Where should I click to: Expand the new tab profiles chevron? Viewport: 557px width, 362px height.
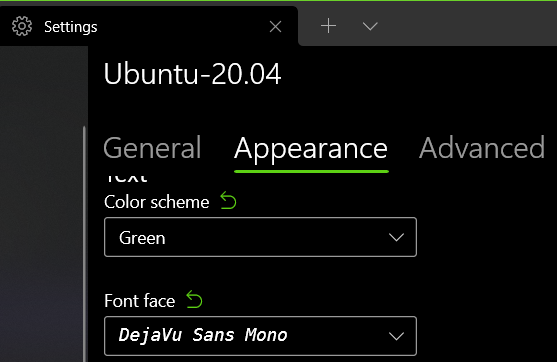coord(370,26)
